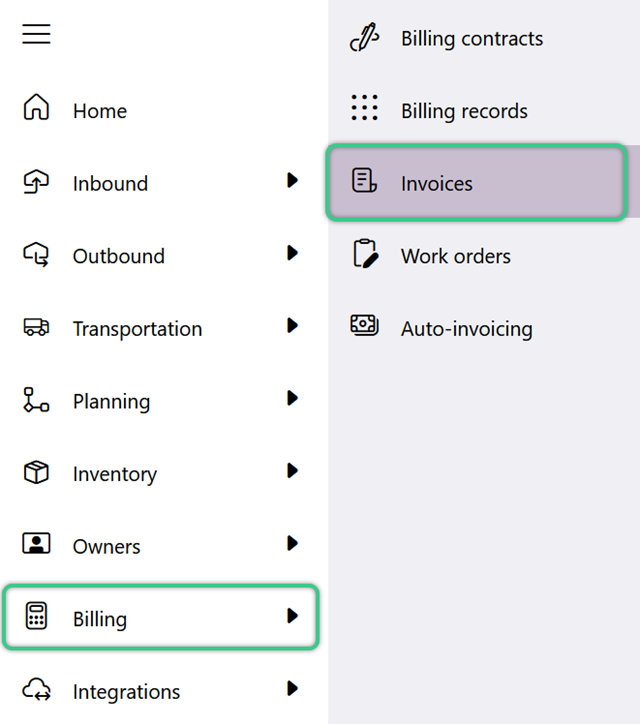Expand the Integrations submenu arrow
Screen dimensions: 640x724
point(292,688)
